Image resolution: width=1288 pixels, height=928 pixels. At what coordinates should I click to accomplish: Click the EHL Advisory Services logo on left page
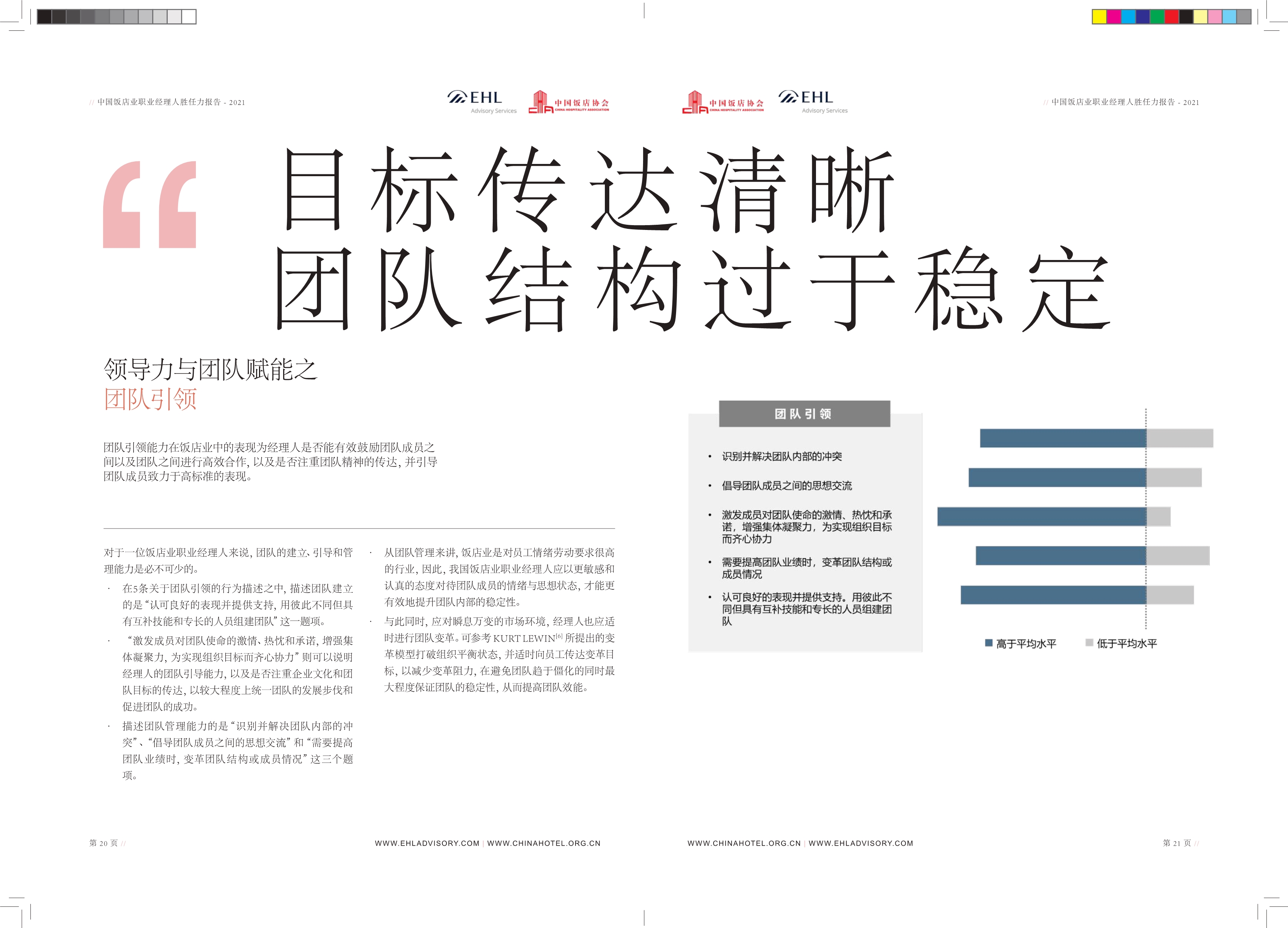(x=482, y=102)
